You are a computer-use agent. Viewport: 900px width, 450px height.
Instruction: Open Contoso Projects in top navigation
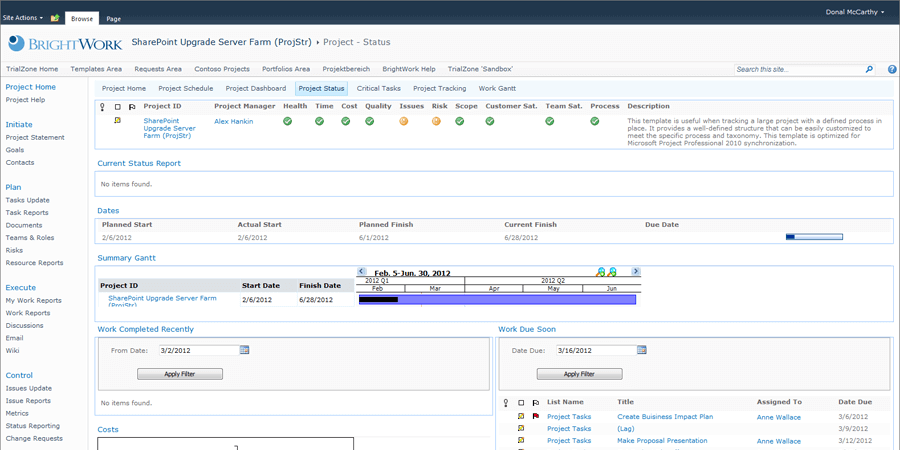click(222, 69)
